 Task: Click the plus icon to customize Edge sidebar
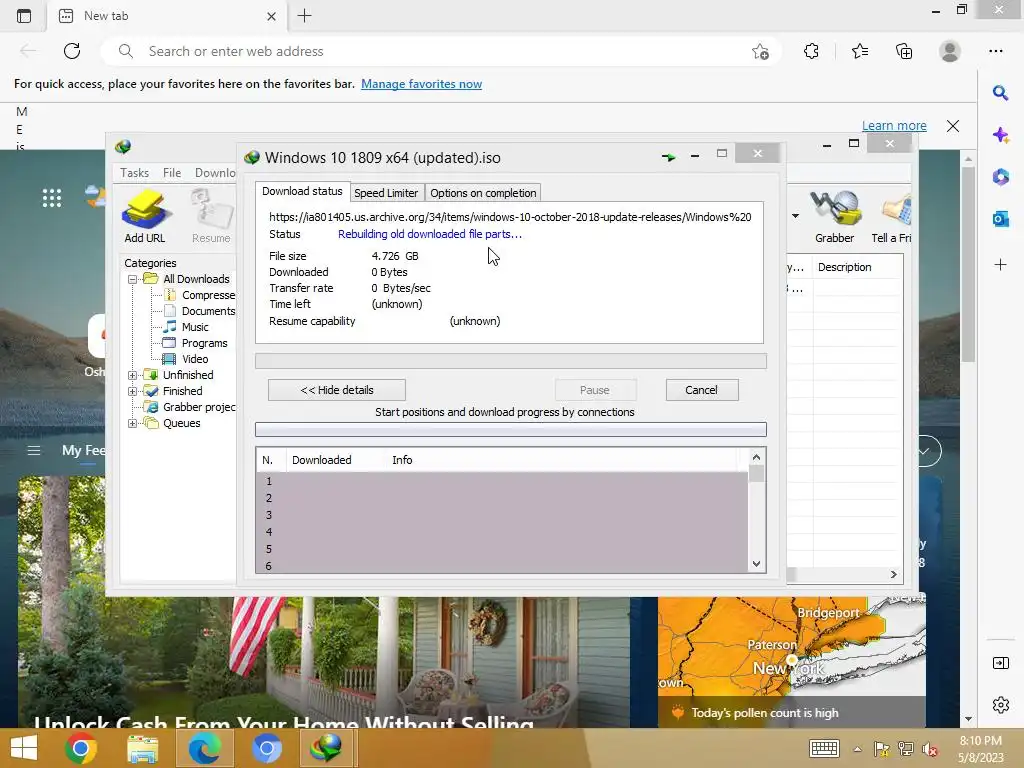click(1000, 264)
